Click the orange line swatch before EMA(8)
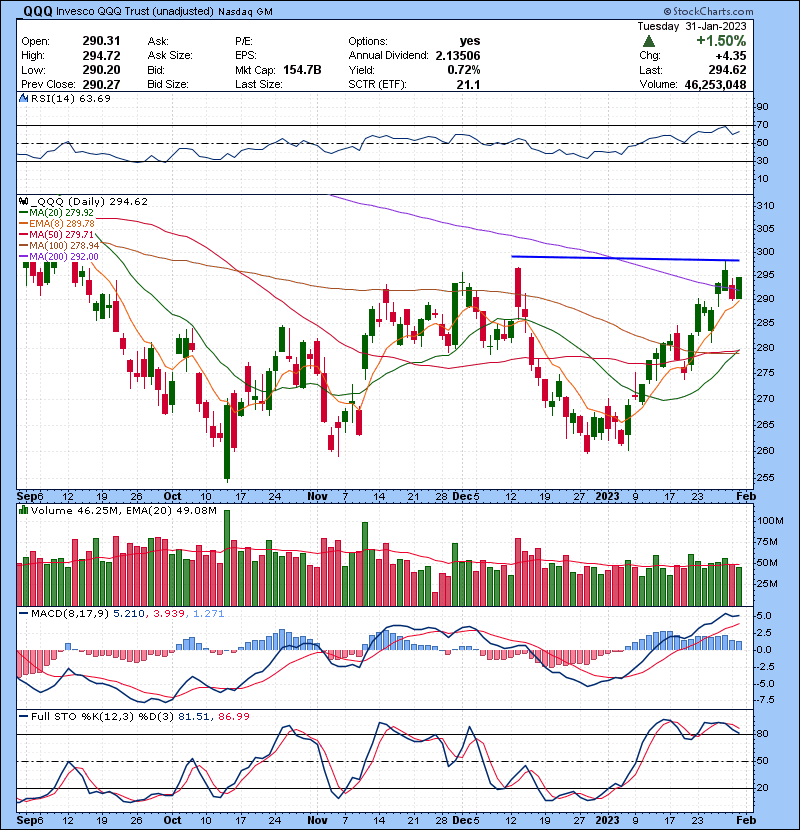The image size is (800, 830). click(23, 224)
